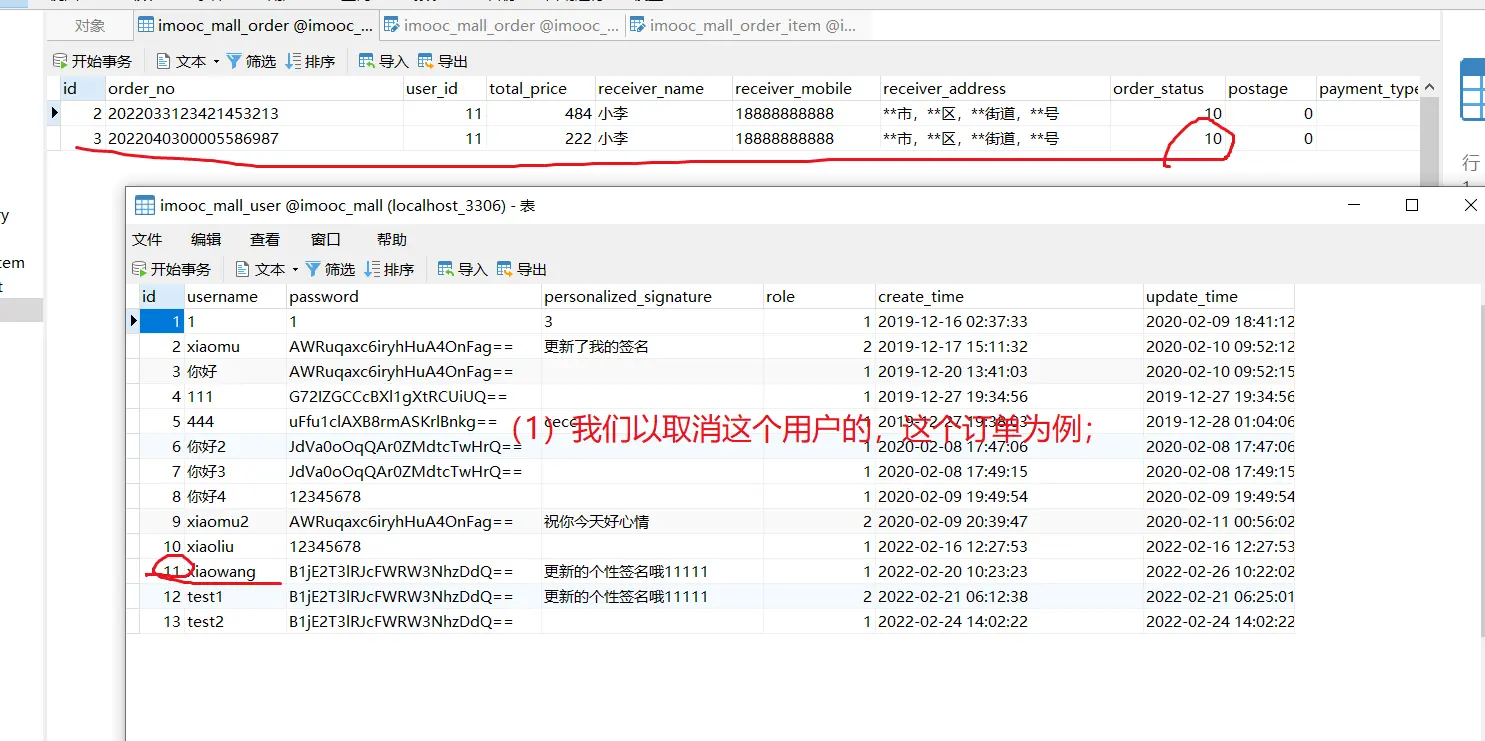
Task: Select the signature cell 祝你今天好心情
Action: (x=652, y=522)
